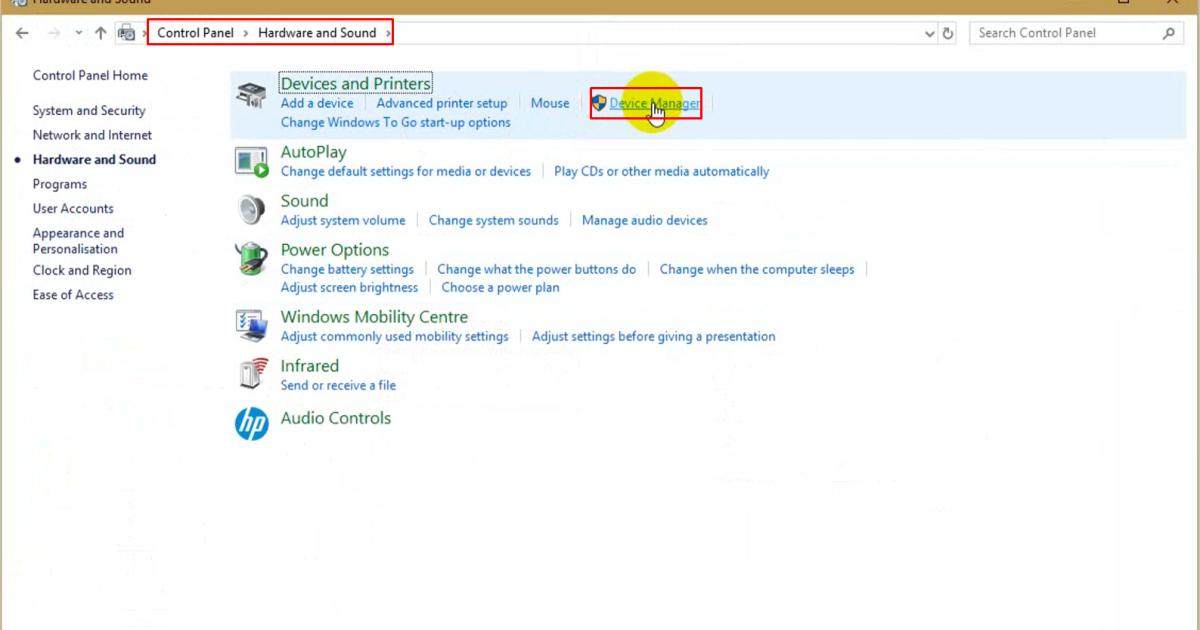Refresh the Control Panel view
Viewport: 1200px width, 630px height.
click(949, 33)
